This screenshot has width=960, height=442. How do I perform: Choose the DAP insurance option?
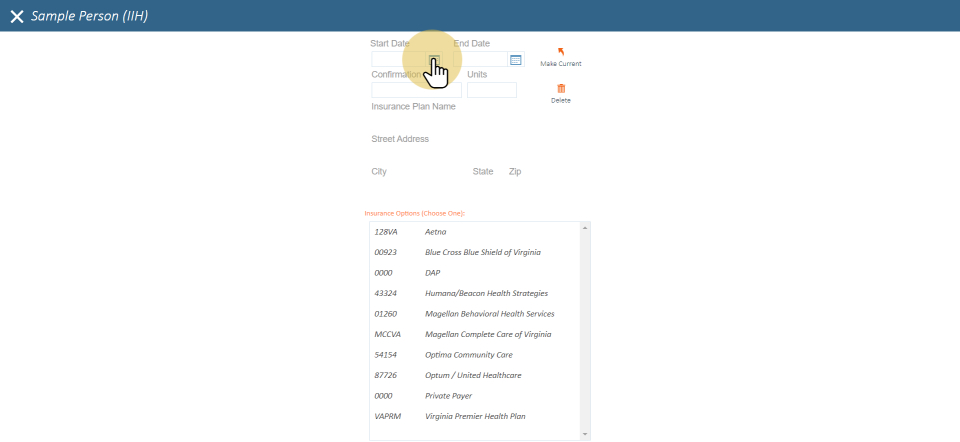(x=432, y=273)
